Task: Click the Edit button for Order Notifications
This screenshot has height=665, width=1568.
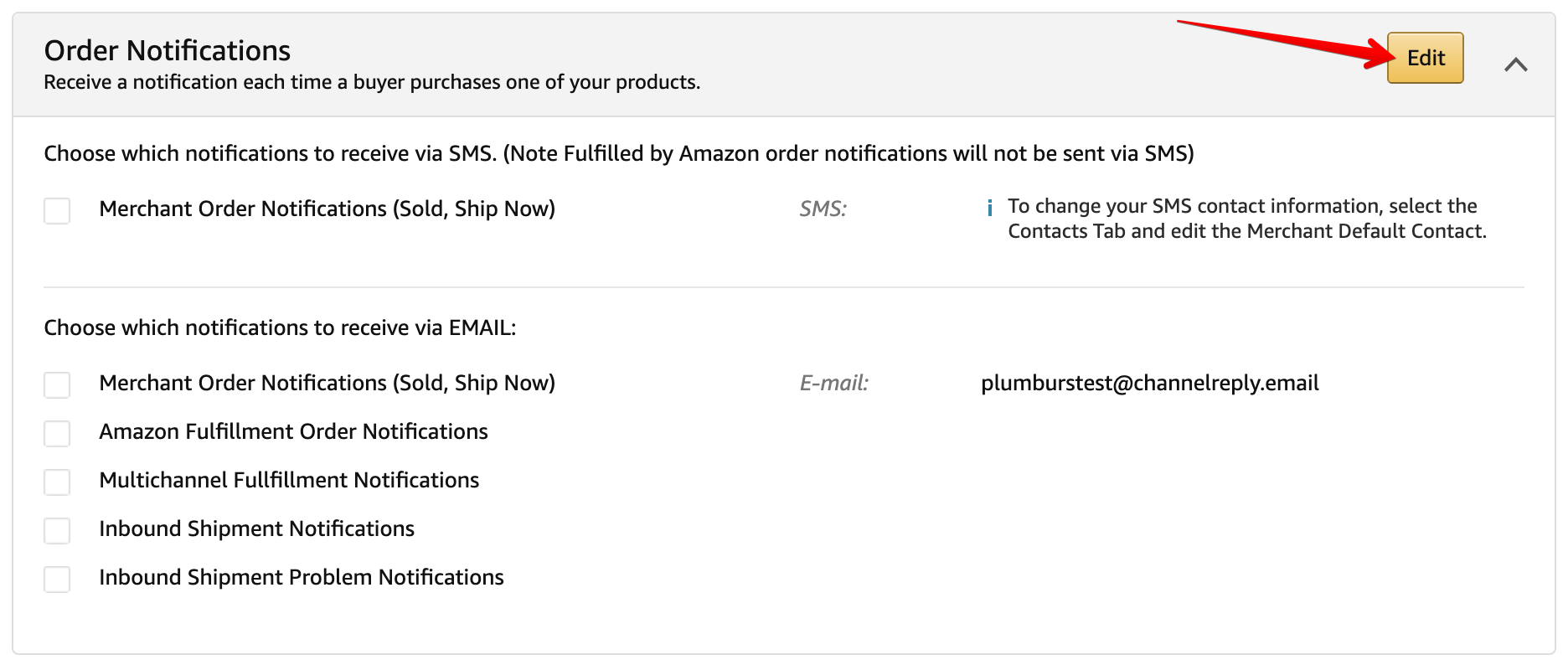Action: coord(1425,58)
